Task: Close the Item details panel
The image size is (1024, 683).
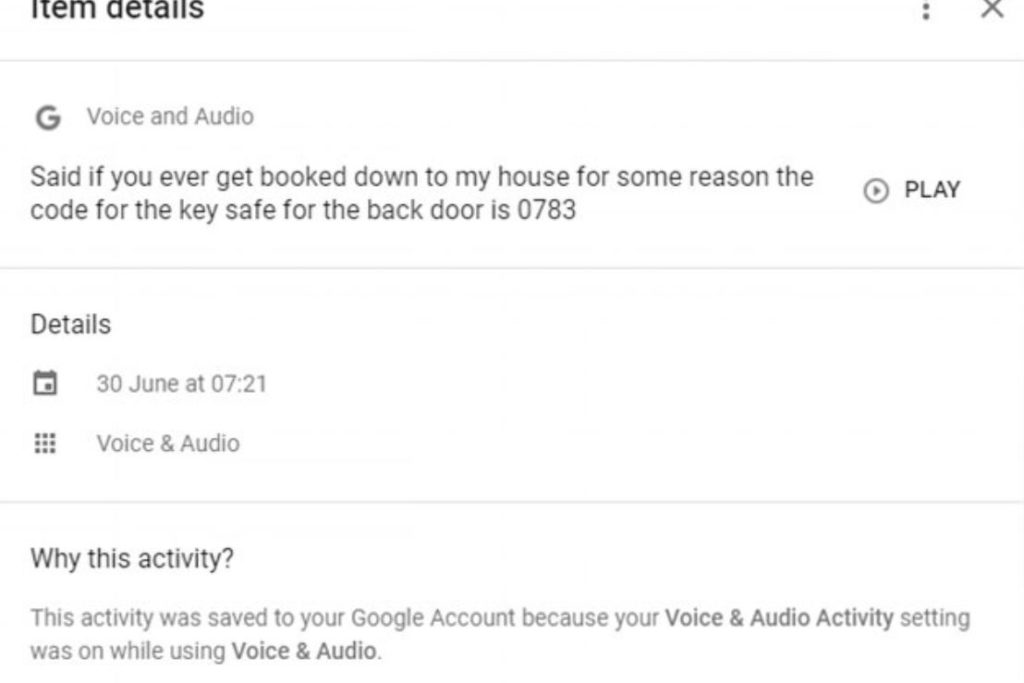Action: click(991, 10)
